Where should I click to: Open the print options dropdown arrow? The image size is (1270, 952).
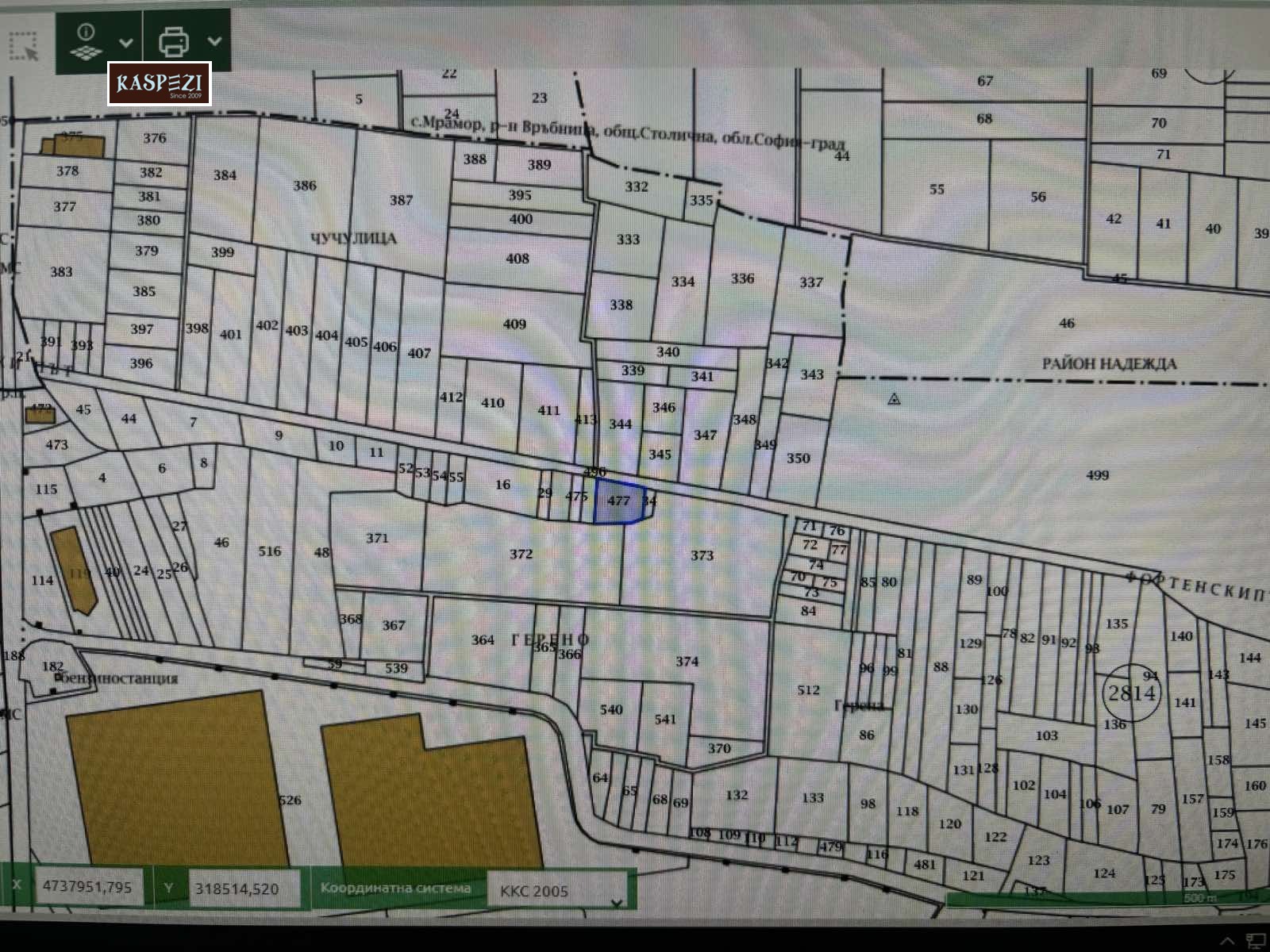coord(214,41)
